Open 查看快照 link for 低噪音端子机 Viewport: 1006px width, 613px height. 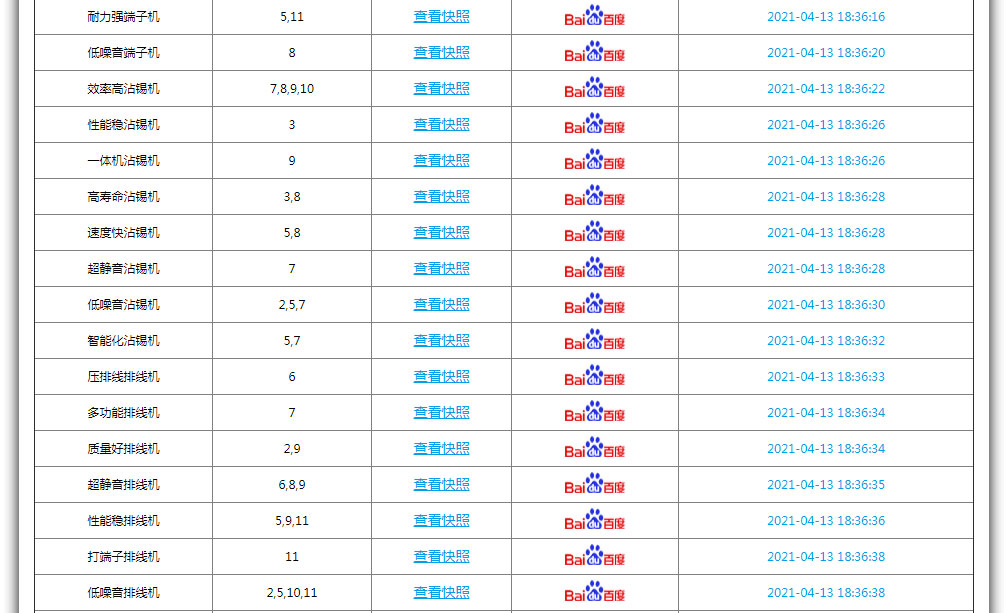[441, 53]
